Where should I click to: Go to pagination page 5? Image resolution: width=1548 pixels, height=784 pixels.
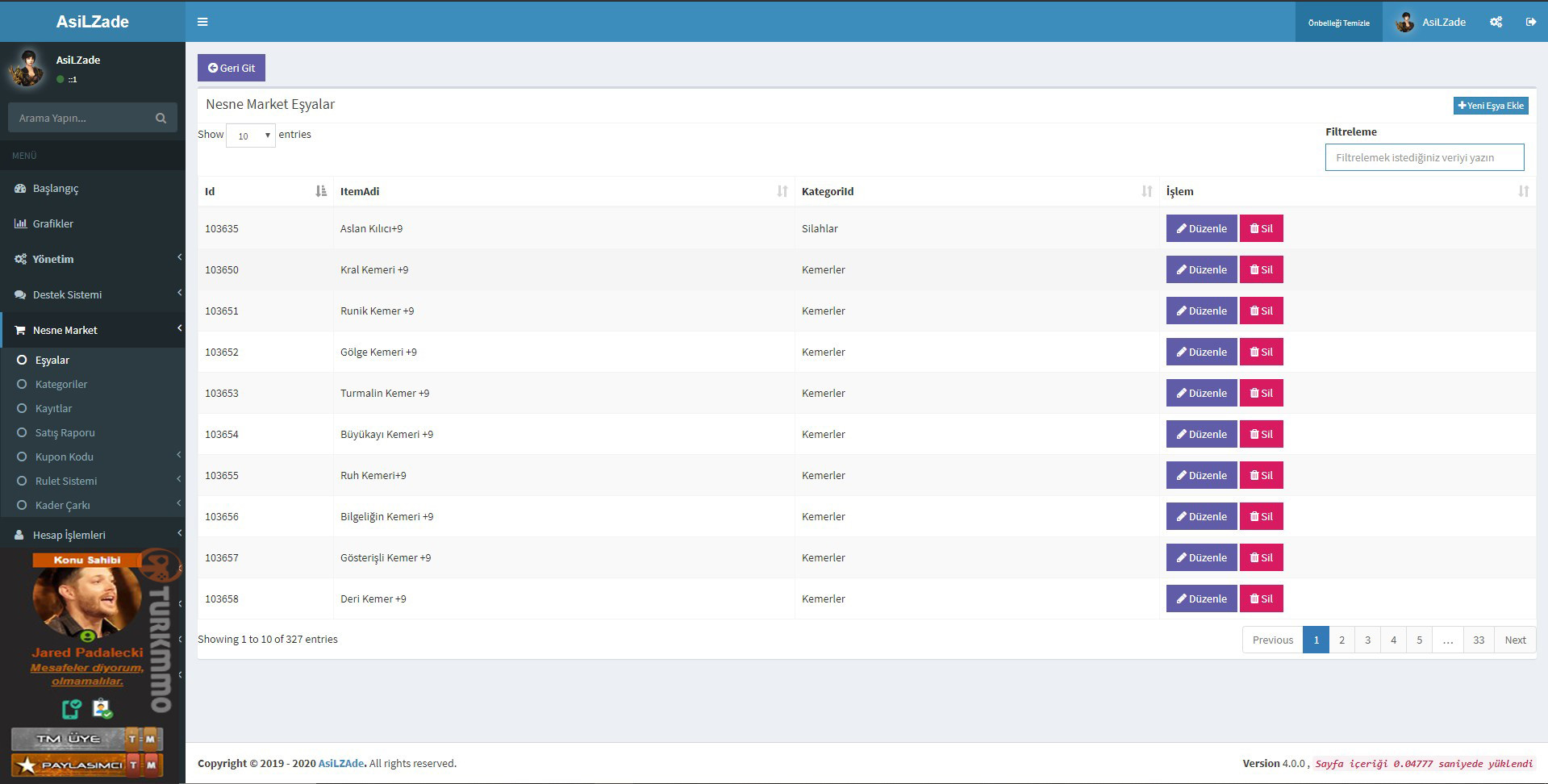(1419, 640)
